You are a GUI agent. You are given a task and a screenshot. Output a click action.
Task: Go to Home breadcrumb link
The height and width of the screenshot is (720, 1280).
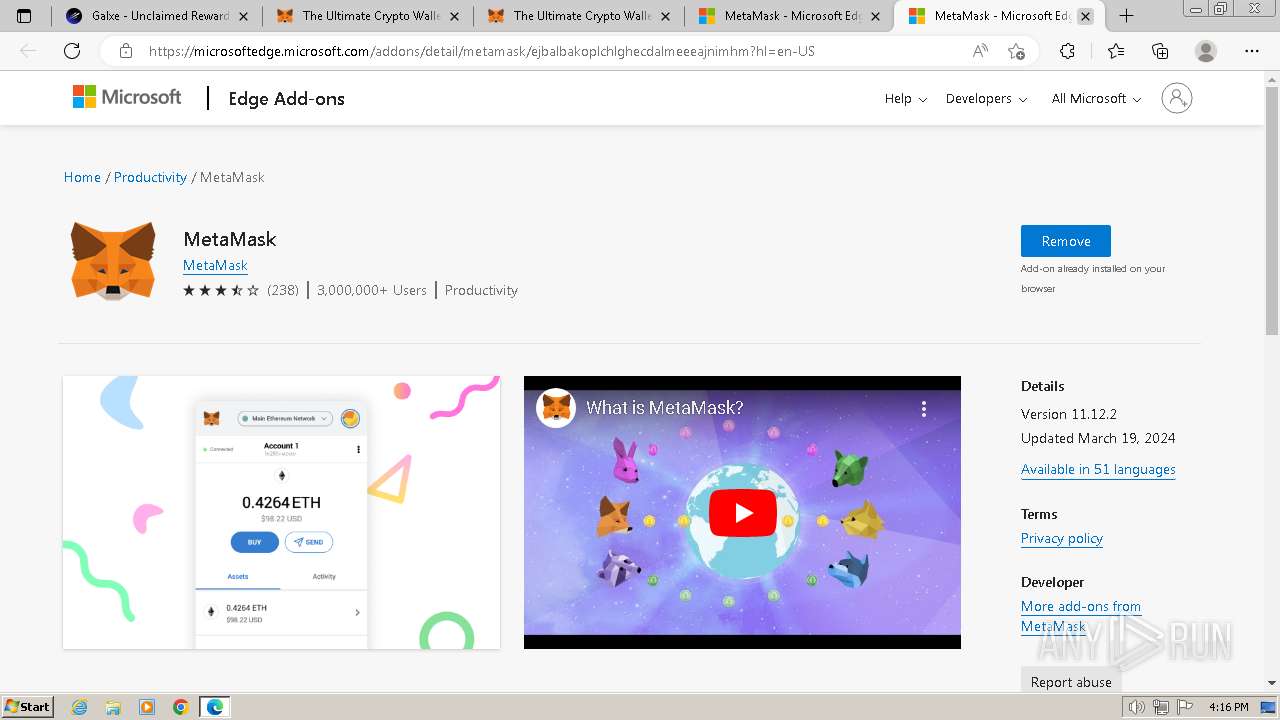pyautogui.click(x=82, y=177)
